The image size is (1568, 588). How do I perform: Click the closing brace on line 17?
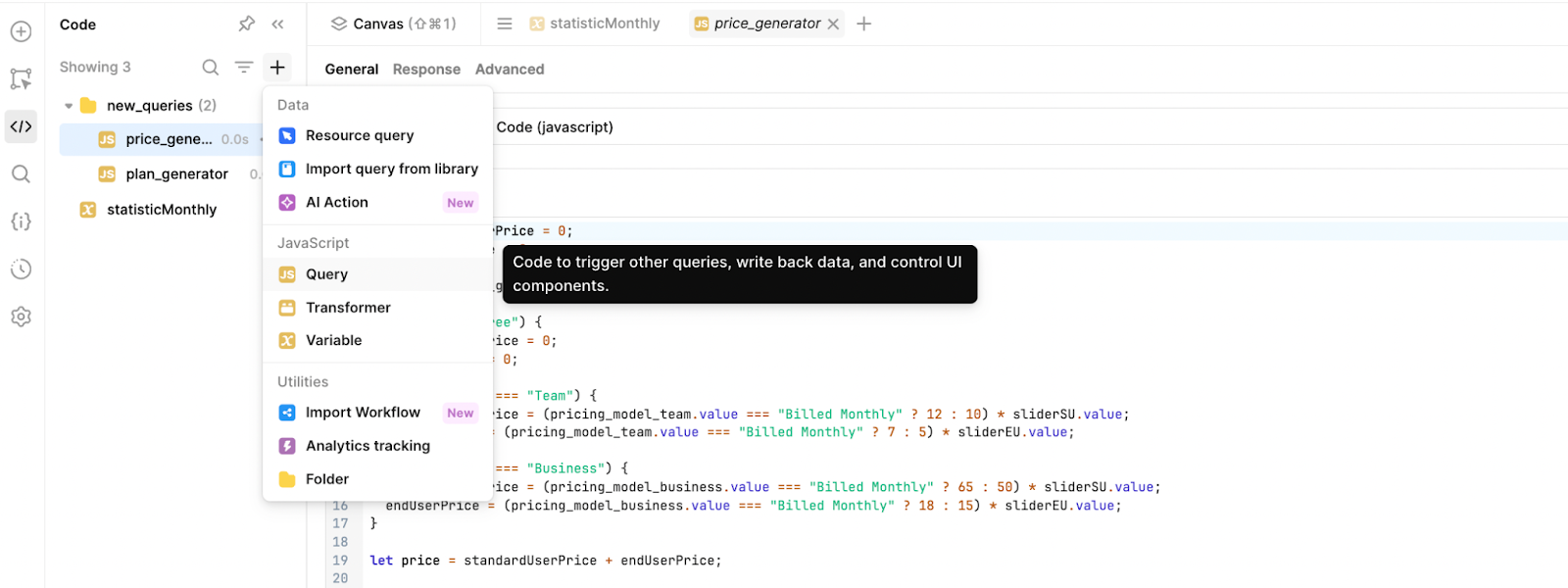(x=373, y=524)
